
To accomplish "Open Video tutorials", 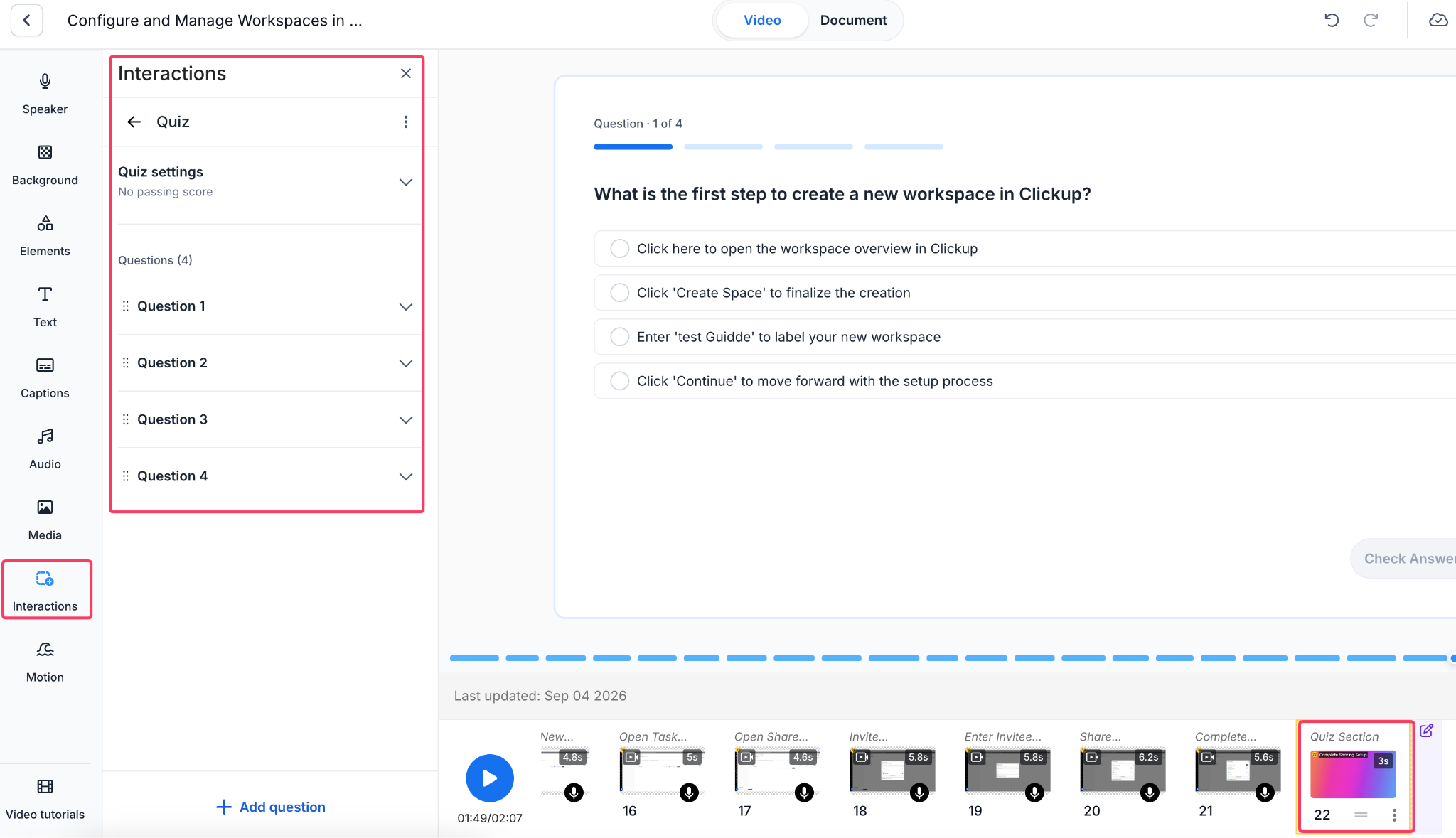I will point(45,799).
